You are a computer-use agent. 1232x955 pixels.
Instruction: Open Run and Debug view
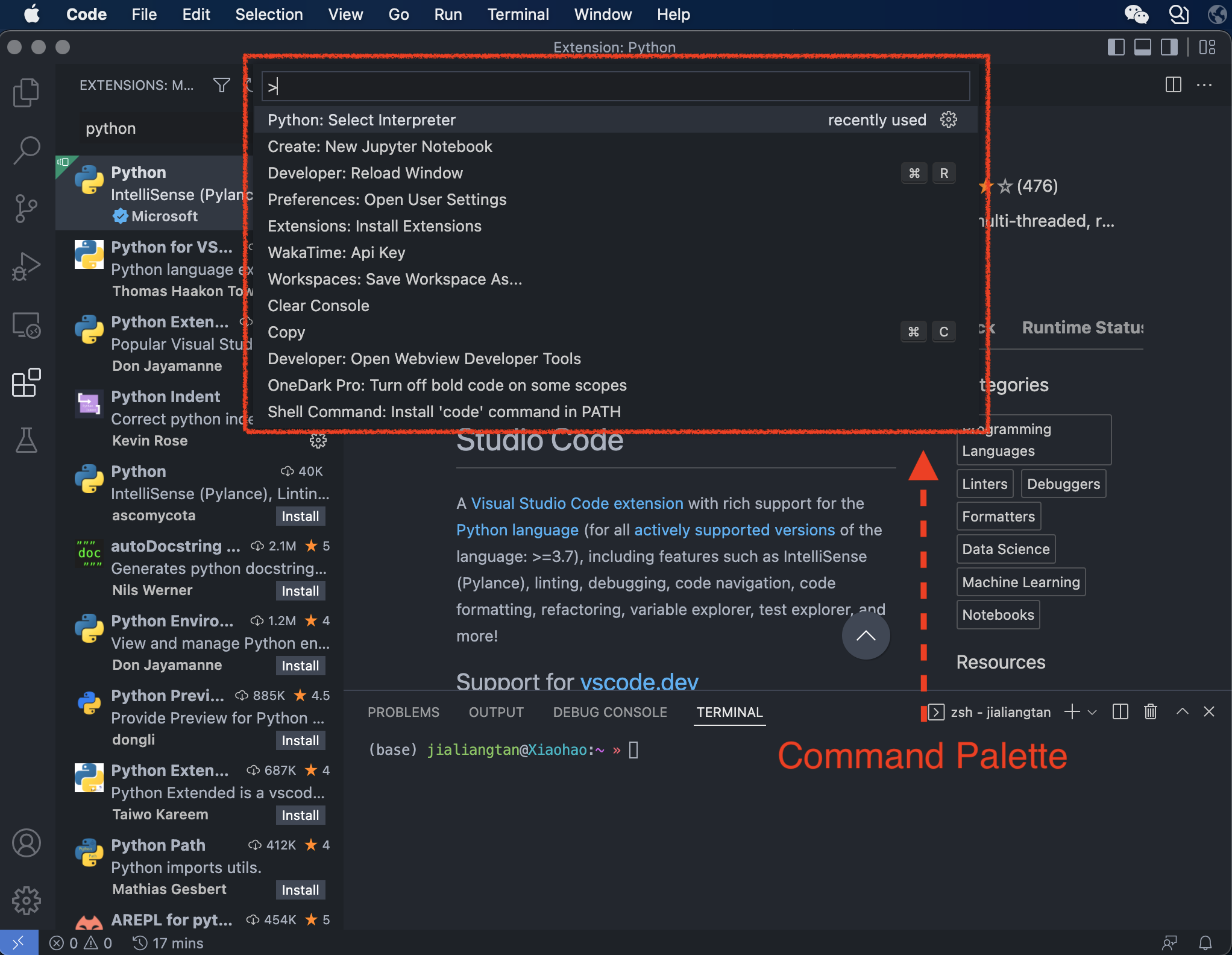pos(26,266)
